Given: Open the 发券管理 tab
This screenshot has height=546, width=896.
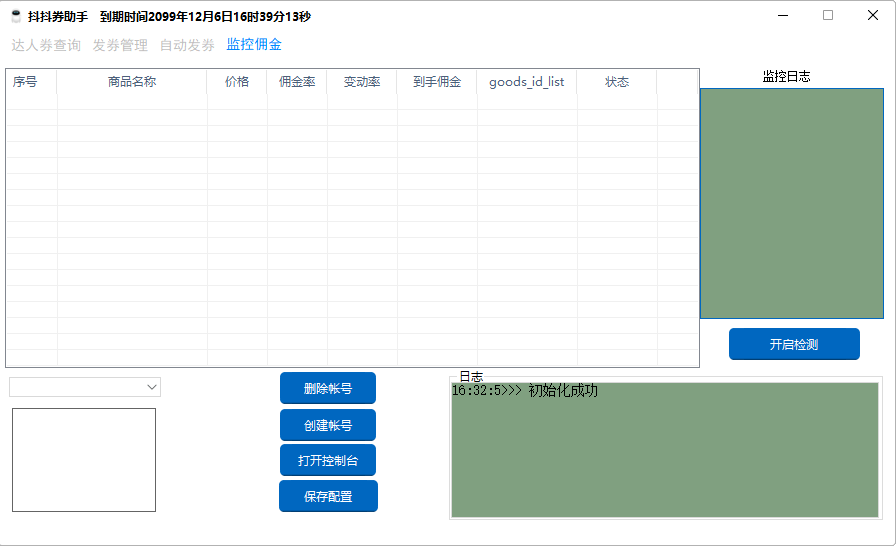Looking at the screenshot, I should 120,45.
